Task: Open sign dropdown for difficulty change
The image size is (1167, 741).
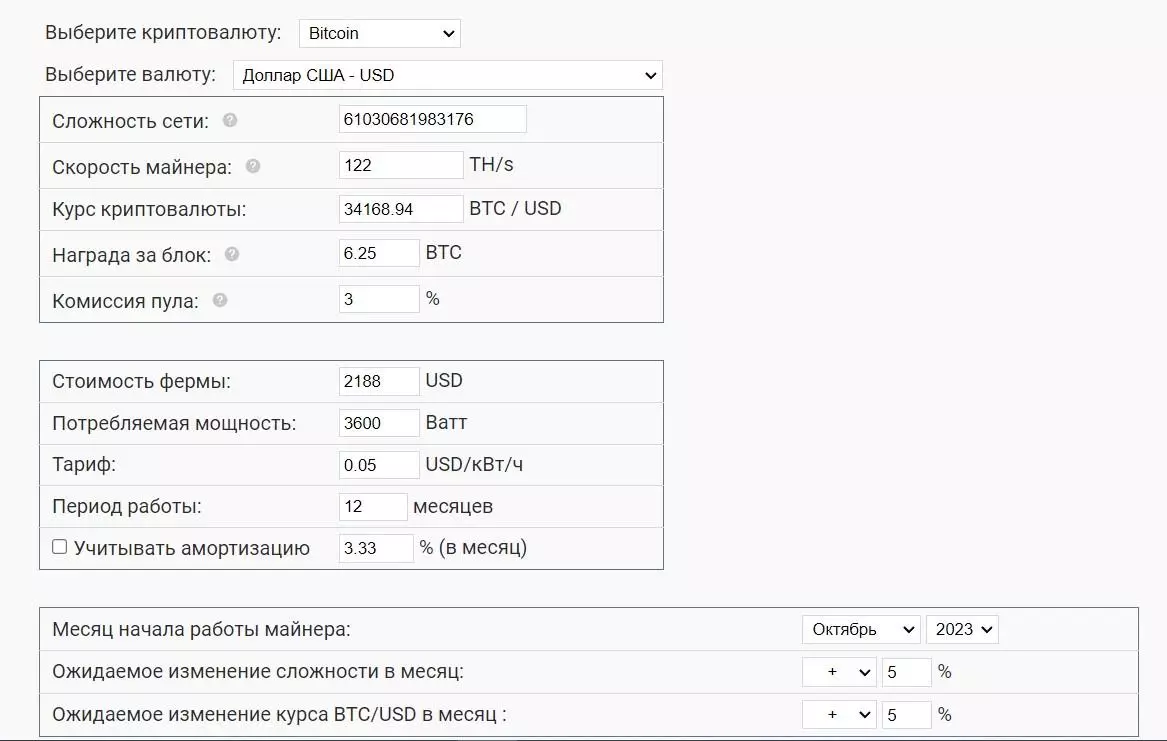Action: pos(839,672)
